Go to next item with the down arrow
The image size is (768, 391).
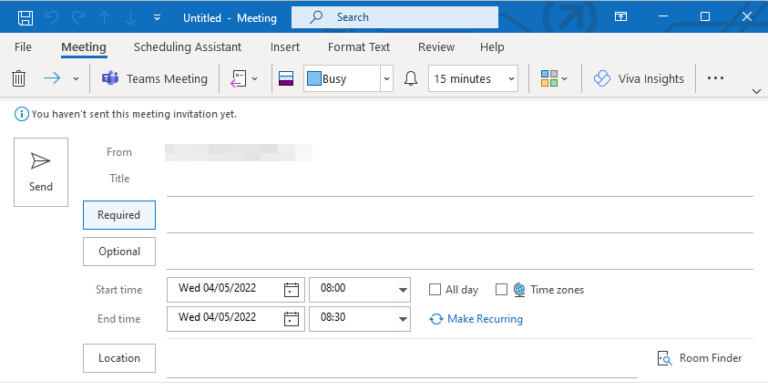[x=131, y=18]
